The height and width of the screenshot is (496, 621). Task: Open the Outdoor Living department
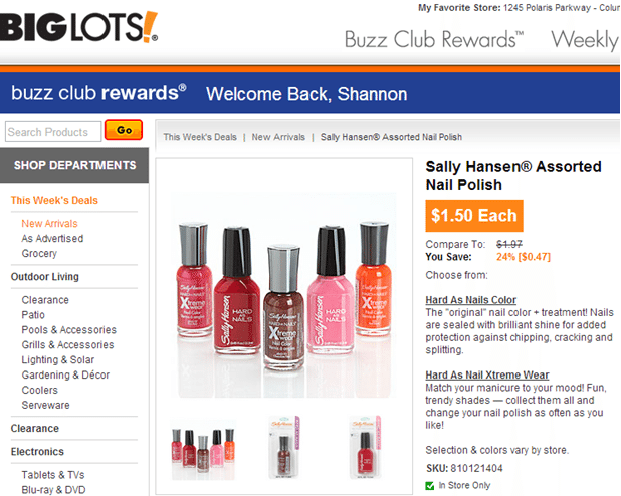[x=45, y=277]
